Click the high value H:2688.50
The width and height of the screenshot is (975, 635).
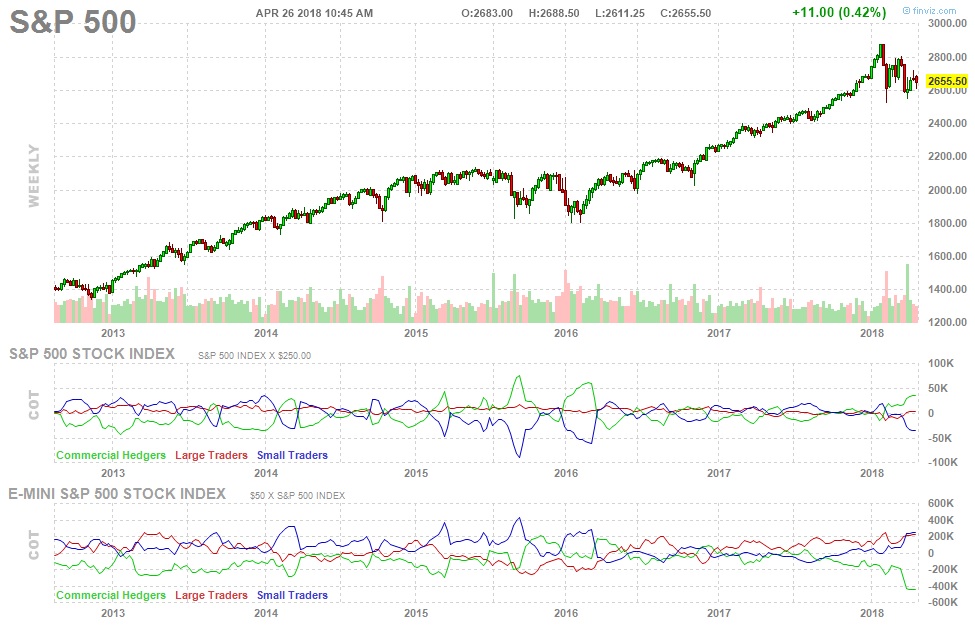[x=553, y=13]
